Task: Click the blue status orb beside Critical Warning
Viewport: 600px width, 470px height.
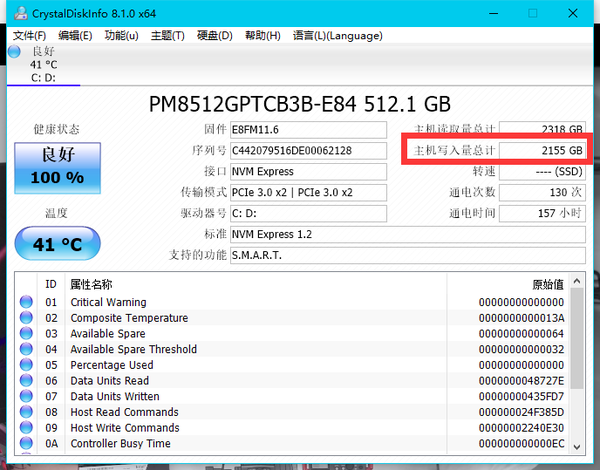Action: pos(26,302)
